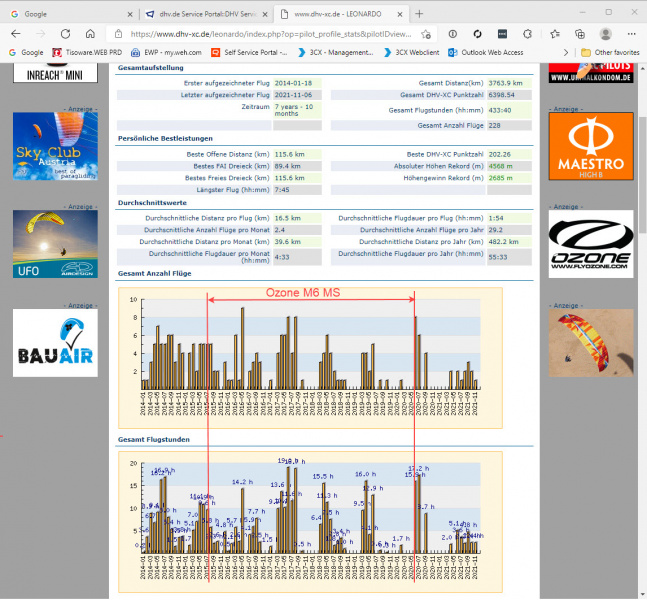View site information lock icon
The height and width of the screenshot is (600, 647).
point(118,34)
